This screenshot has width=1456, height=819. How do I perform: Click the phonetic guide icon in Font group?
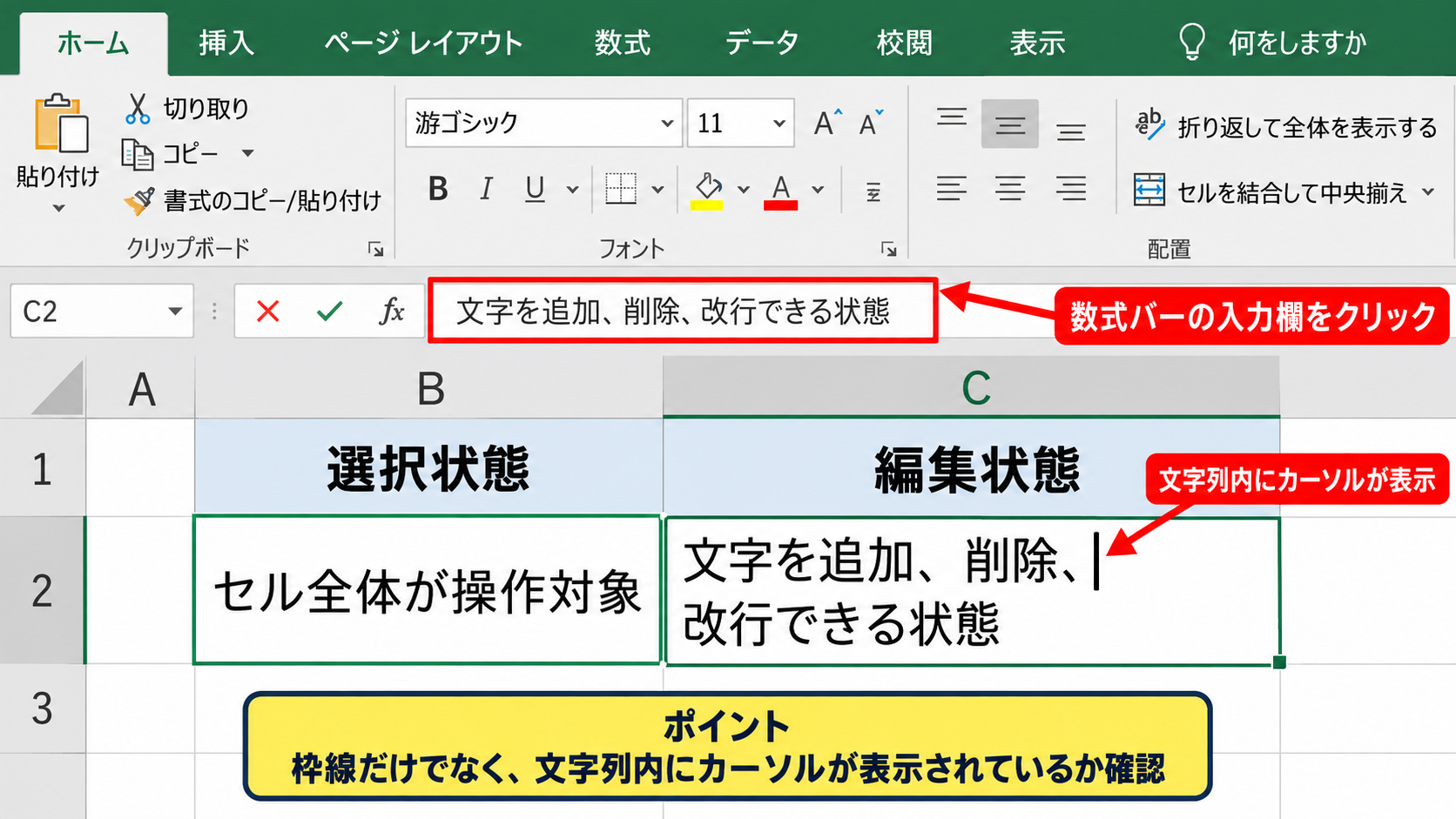[x=873, y=191]
